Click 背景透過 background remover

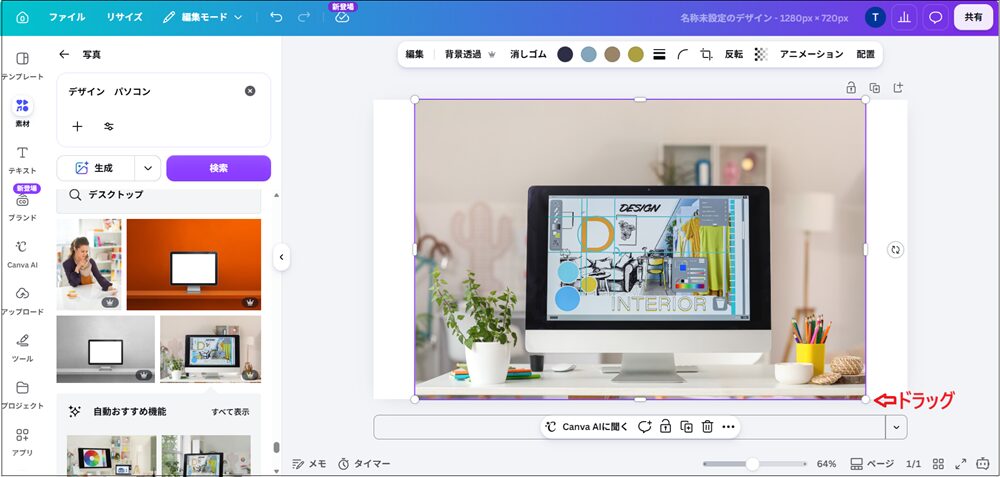pos(470,55)
